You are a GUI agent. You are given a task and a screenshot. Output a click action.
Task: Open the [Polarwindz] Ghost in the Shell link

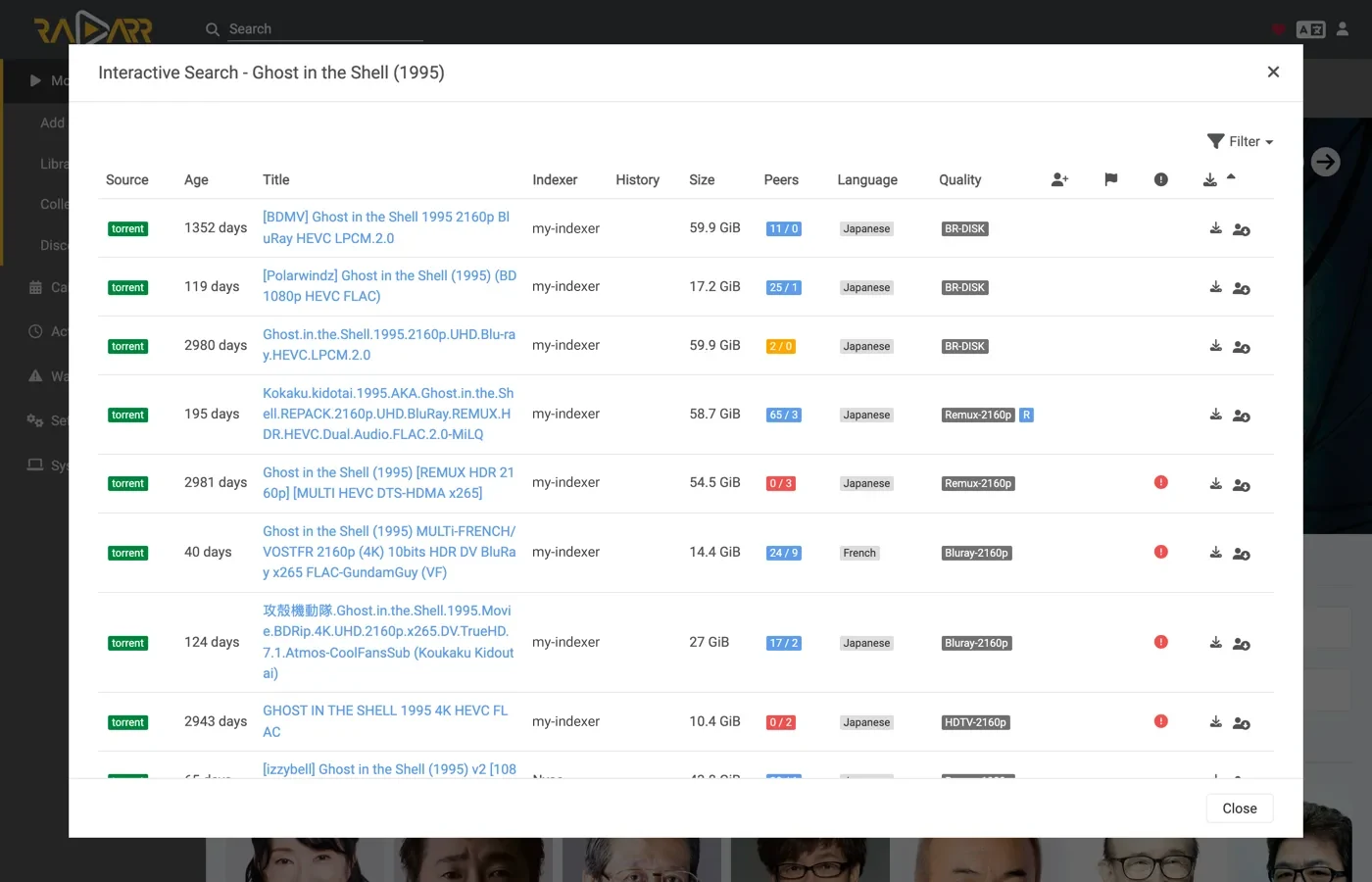pos(390,286)
